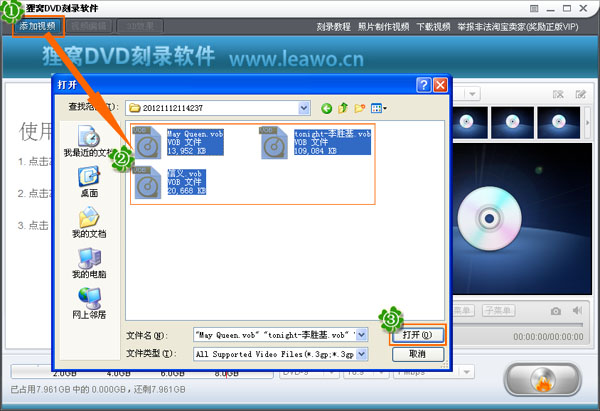Click the help question-mark button in 打开 dialog
The height and width of the screenshot is (411, 600).
[x=424, y=85]
